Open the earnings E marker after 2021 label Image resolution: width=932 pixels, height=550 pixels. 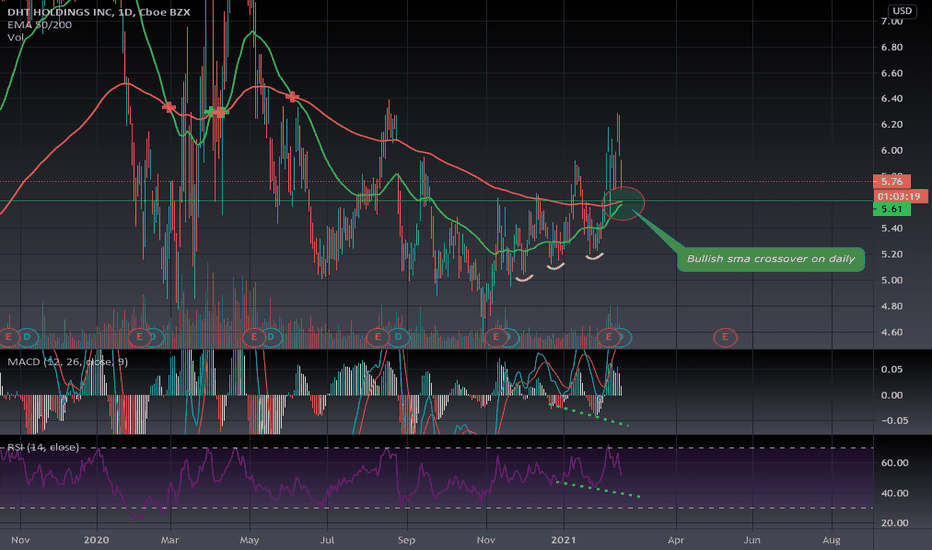point(608,338)
